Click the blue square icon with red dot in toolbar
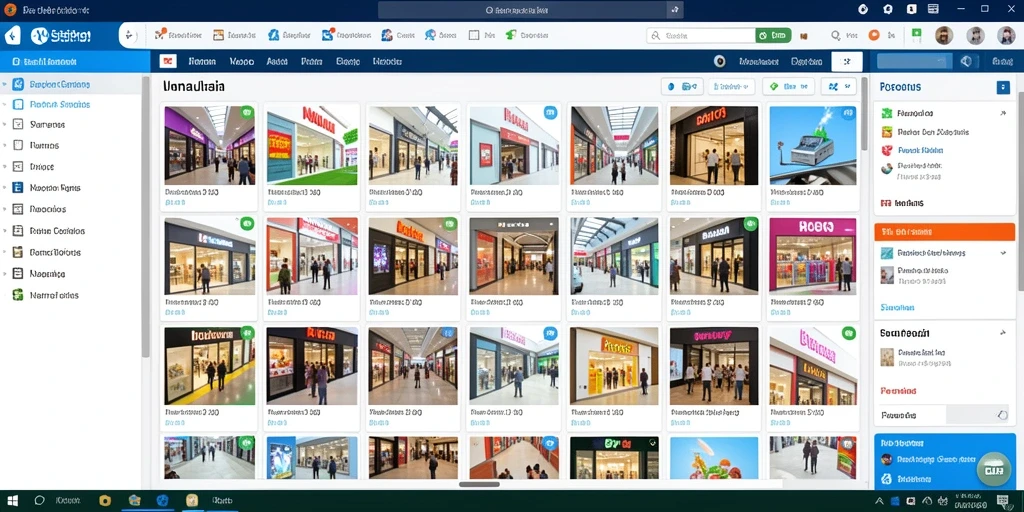Screen dimensions: 1024x512 pos(328,35)
